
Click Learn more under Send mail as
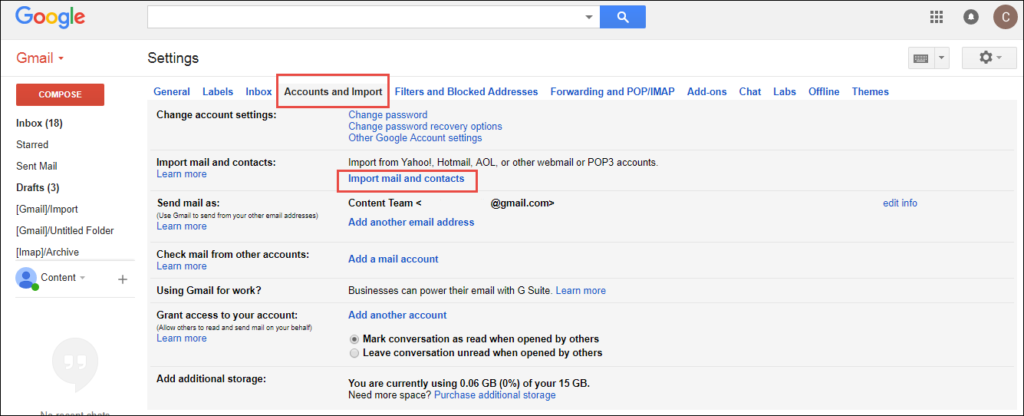click(x=182, y=227)
